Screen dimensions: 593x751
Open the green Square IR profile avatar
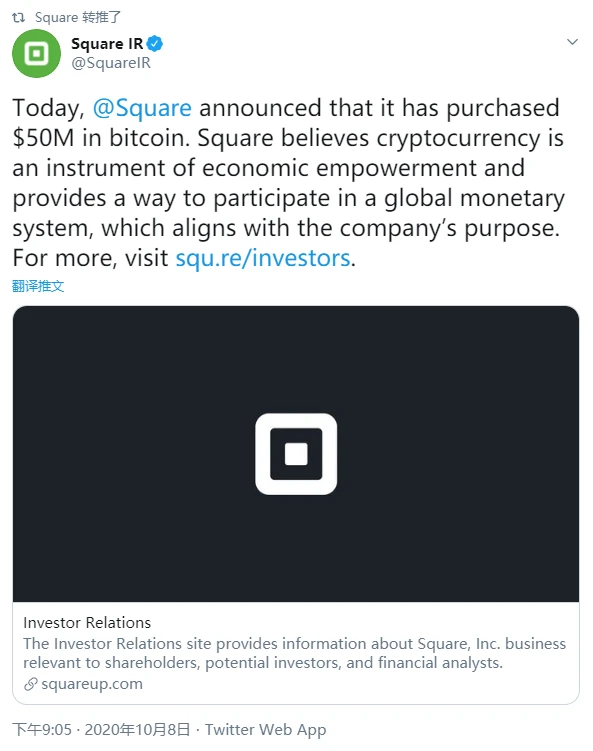click(36, 53)
